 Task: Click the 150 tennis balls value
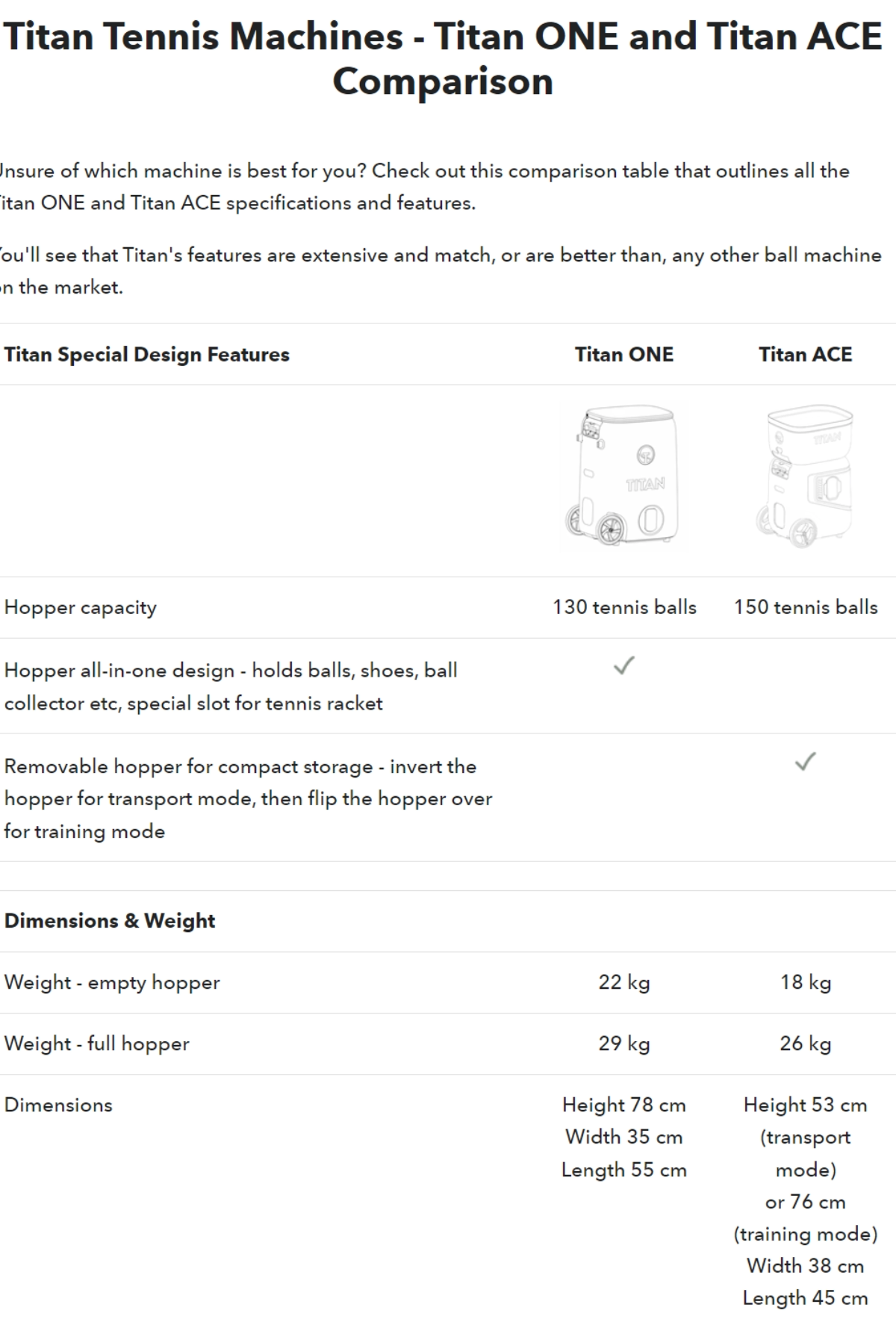(x=805, y=607)
